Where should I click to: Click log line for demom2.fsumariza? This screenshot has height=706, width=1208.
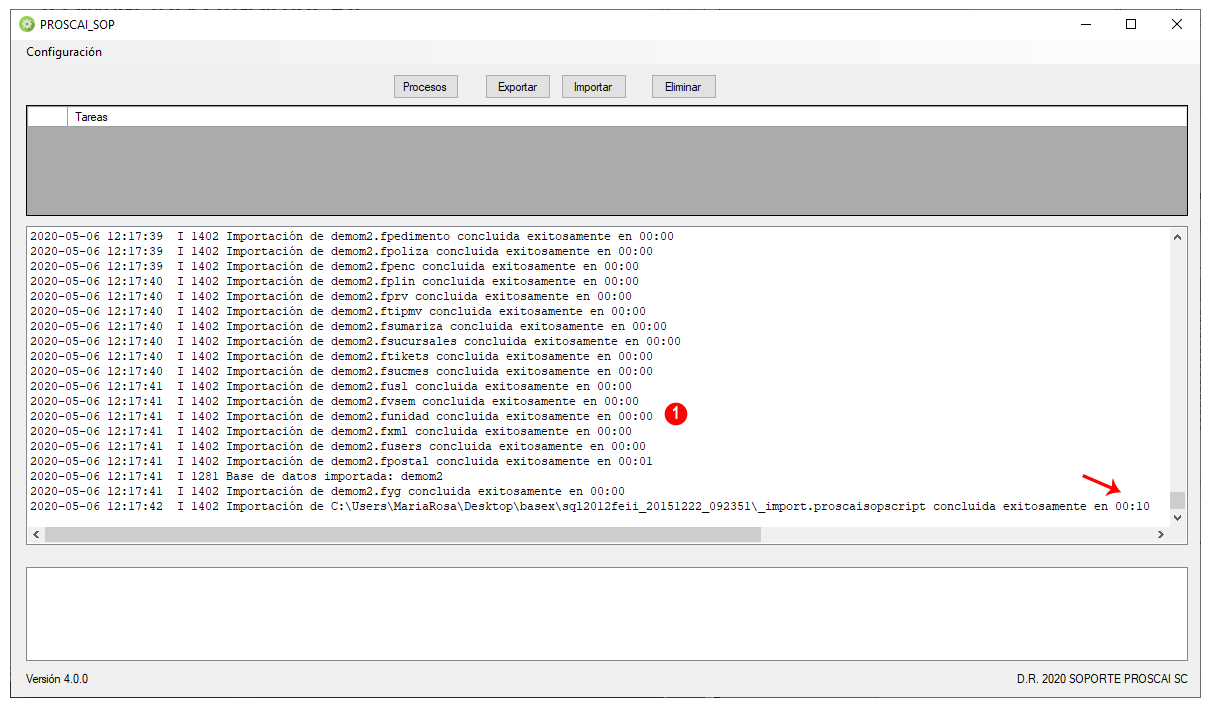coord(348,327)
